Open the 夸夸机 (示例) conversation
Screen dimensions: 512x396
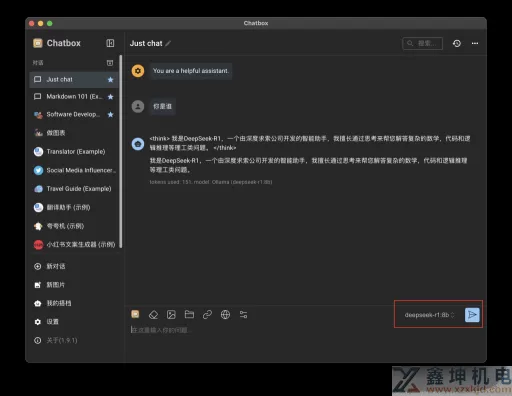tap(74, 226)
